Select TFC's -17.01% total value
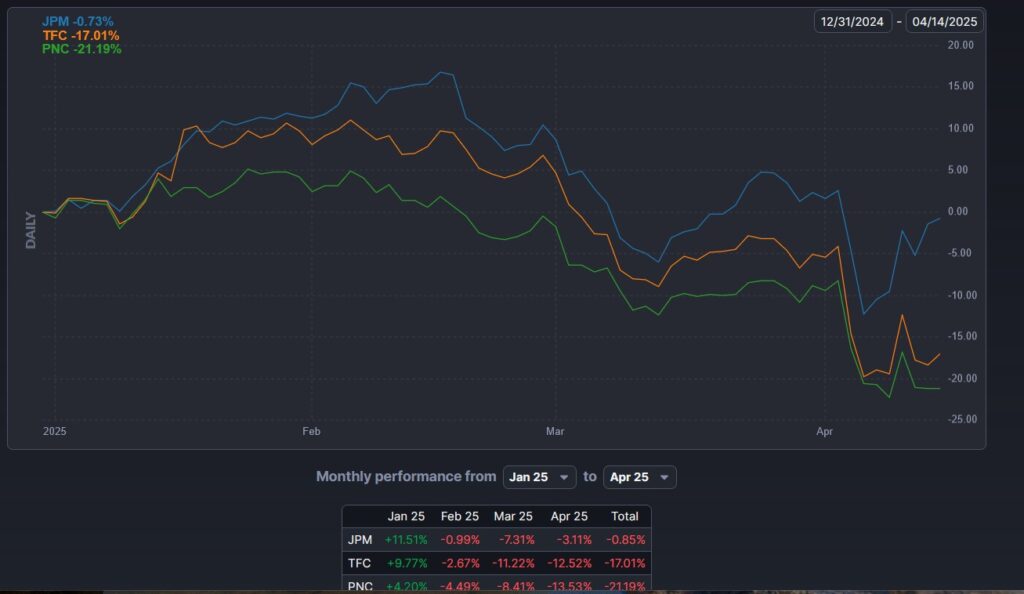This screenshot has height=594, width=1024. (x=625, y=563)
